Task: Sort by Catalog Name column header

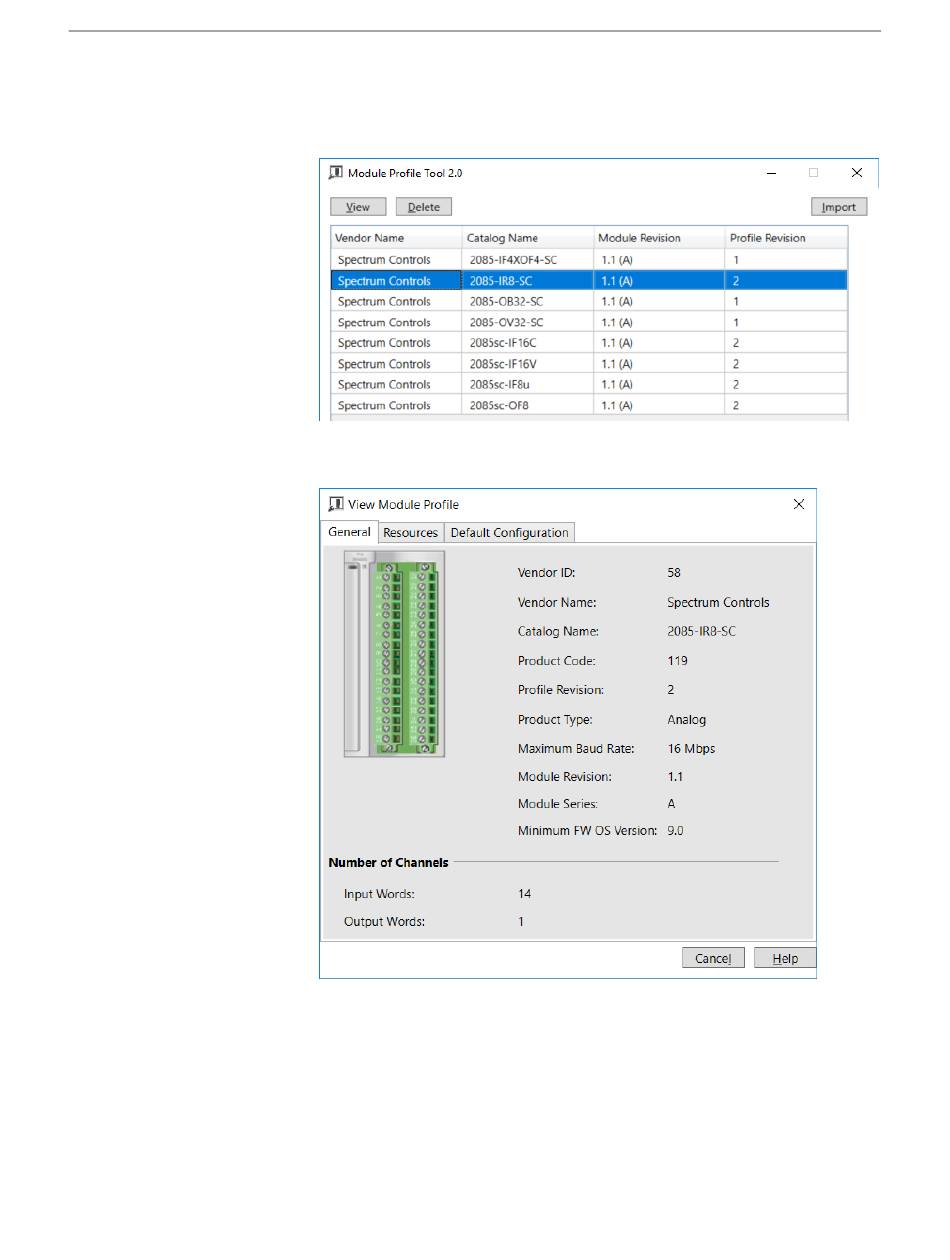Action: click(x=526, y=238)
